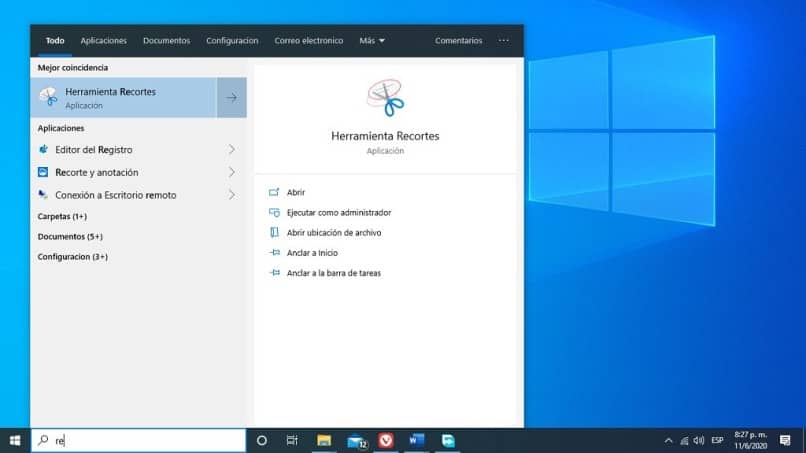Click the ESP language indicator
This screenshot has width=806, height=453.
(717, 441)
